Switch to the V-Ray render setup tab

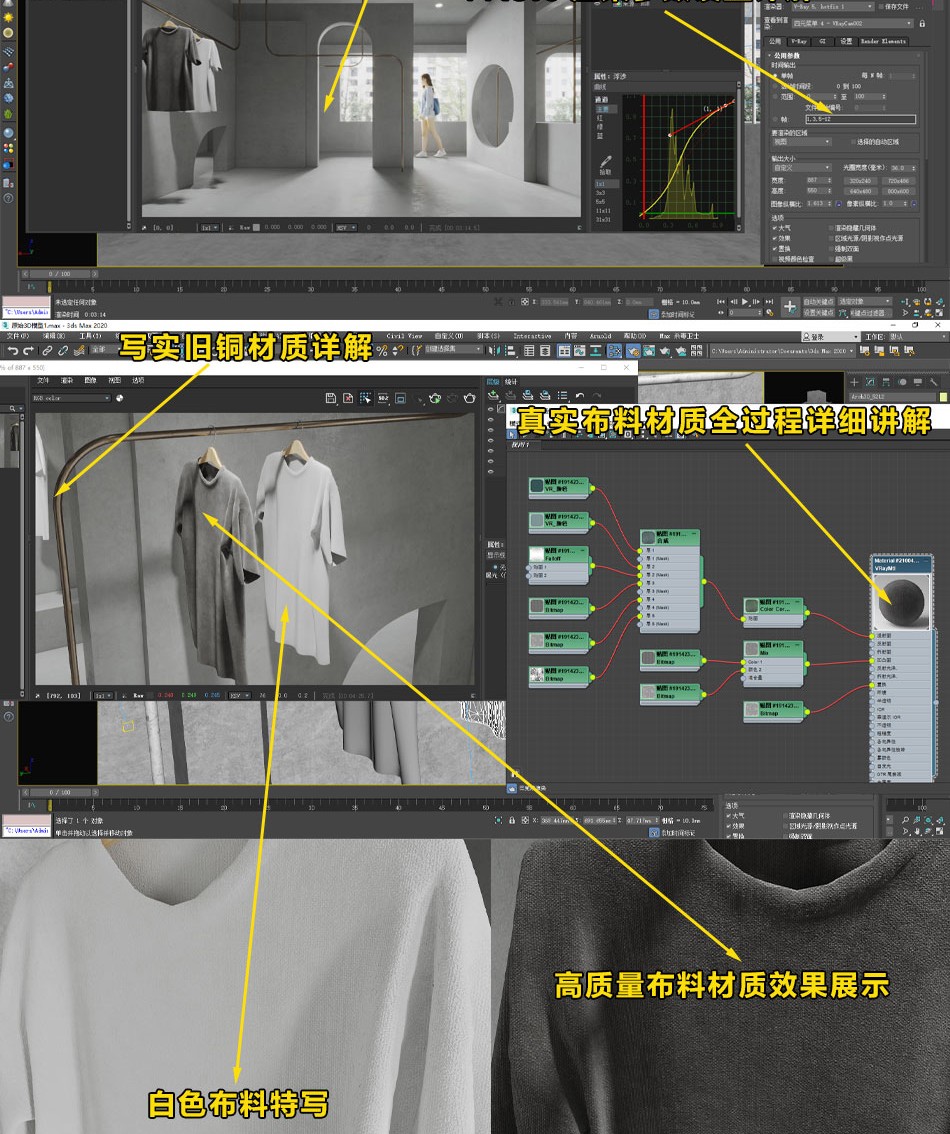click(x=799, y=41)
